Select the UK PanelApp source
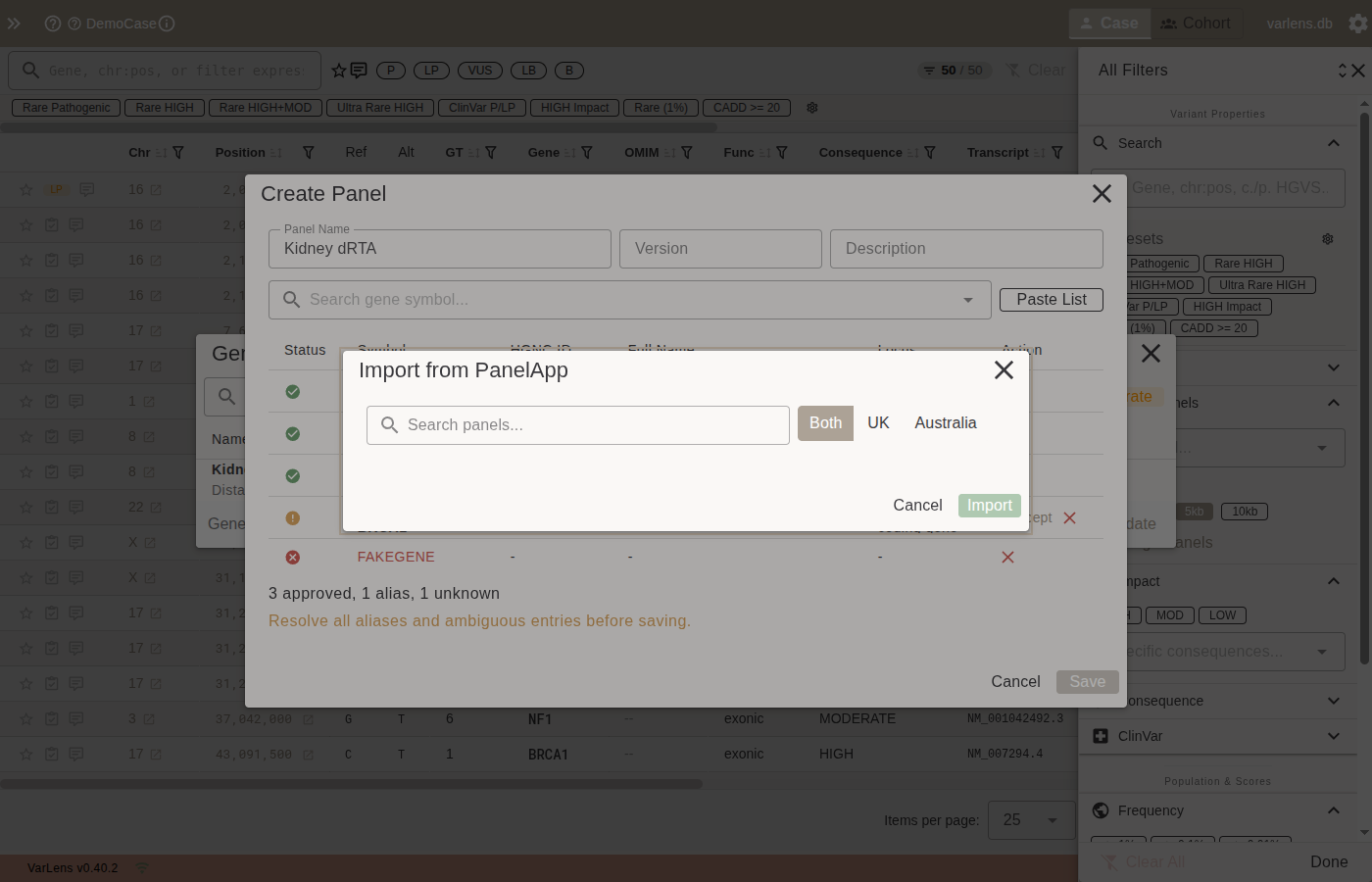The image size is (1372, 882). (x=878, y=422)
